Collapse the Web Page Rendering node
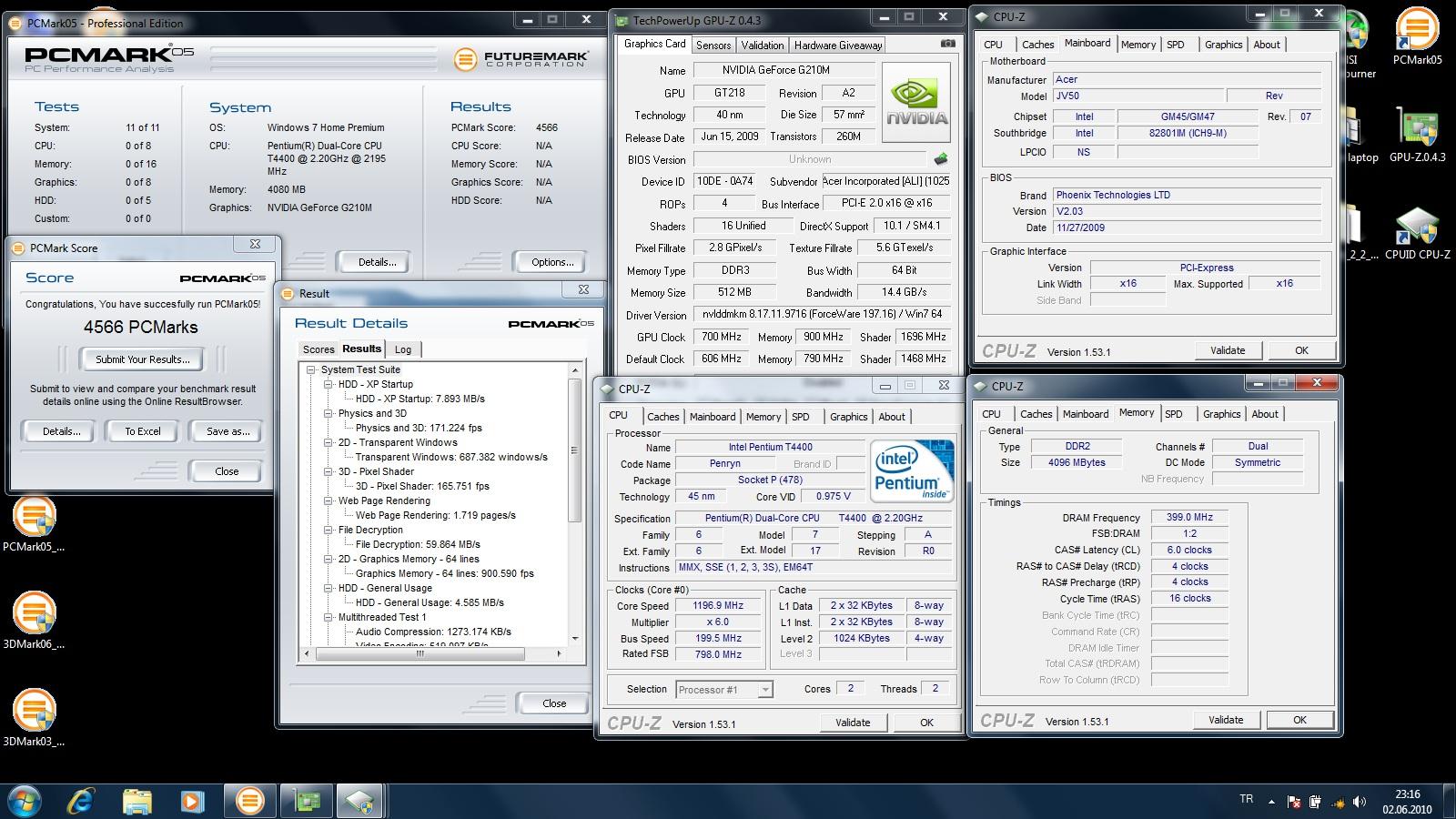Image resolution: width=1456 pixels, height=819 pixels. [329, 500]
